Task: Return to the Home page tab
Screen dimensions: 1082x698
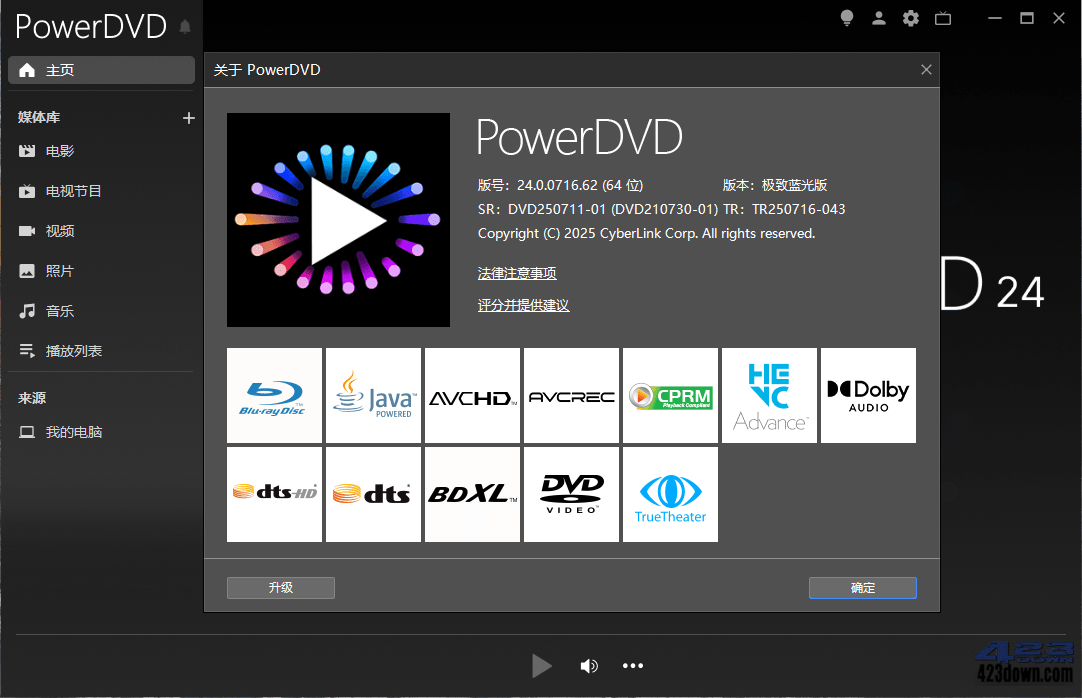Action: coord(100,69)
